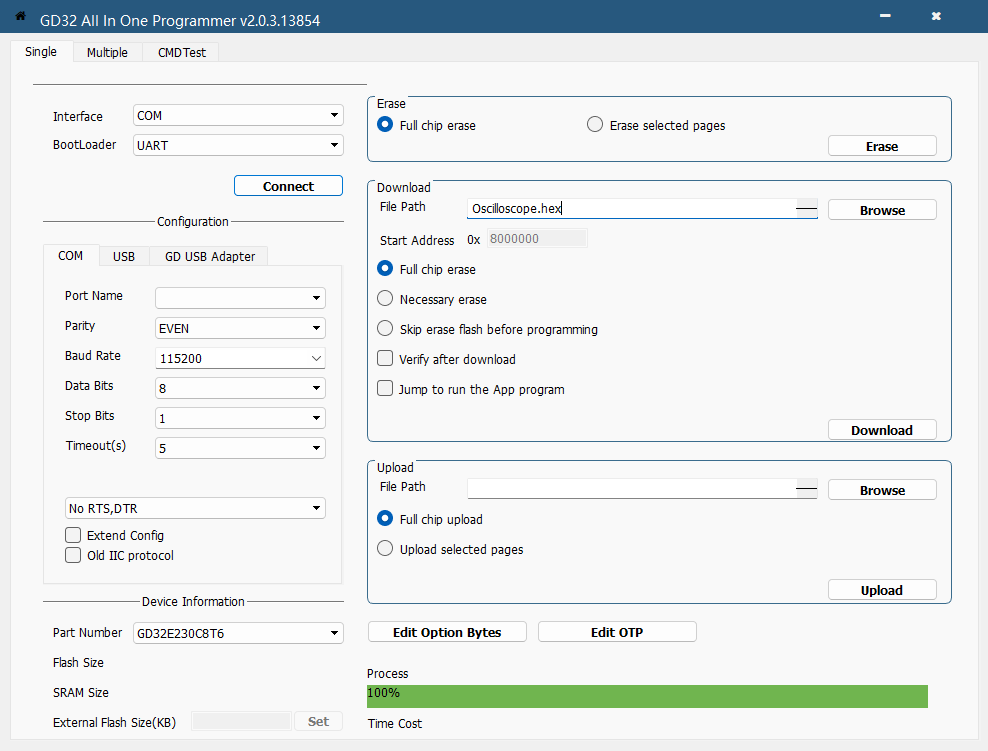Open Edit Option Bytes

(x=447, y=632)
